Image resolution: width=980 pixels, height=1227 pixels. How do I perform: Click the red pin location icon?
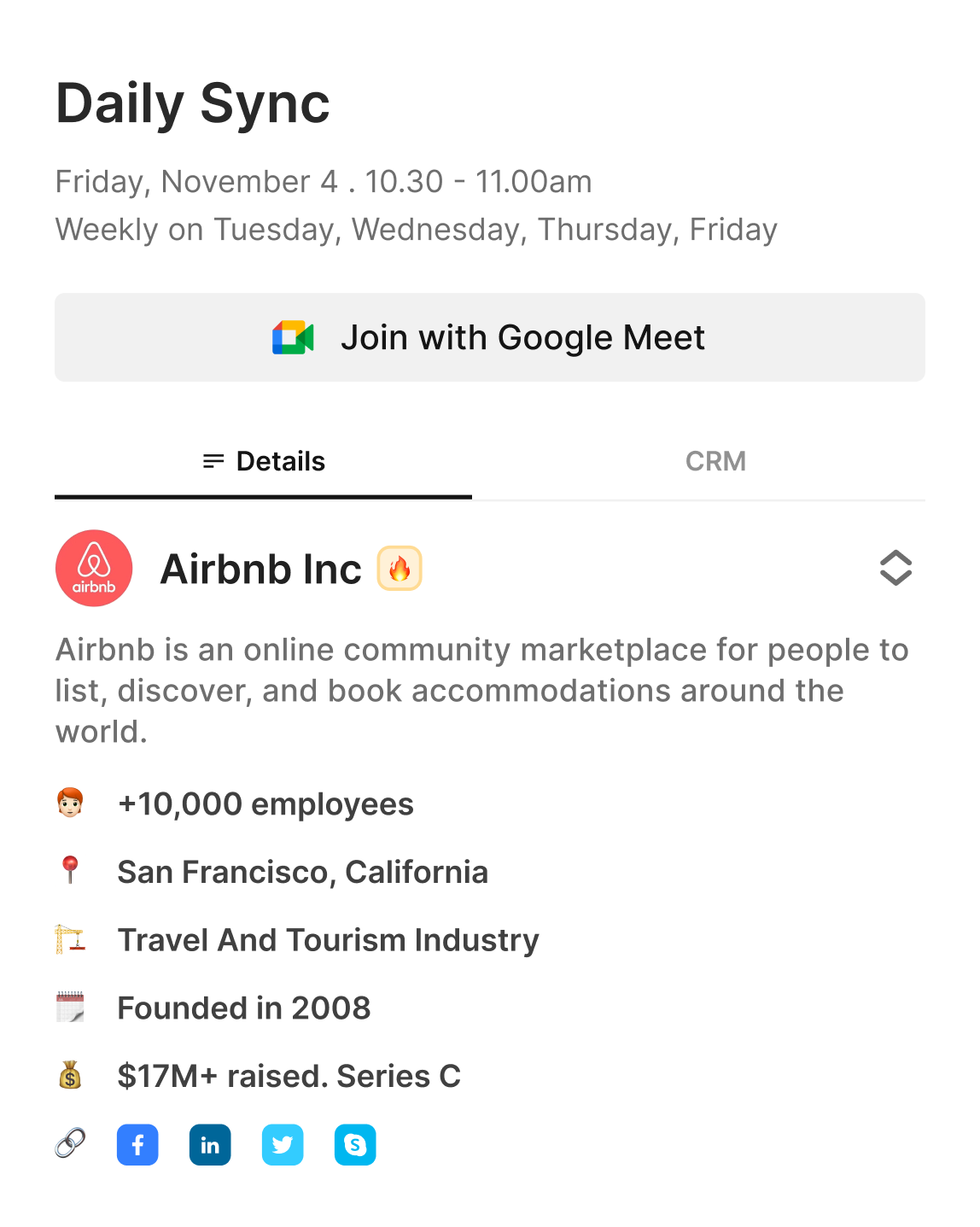pos(71,870)
